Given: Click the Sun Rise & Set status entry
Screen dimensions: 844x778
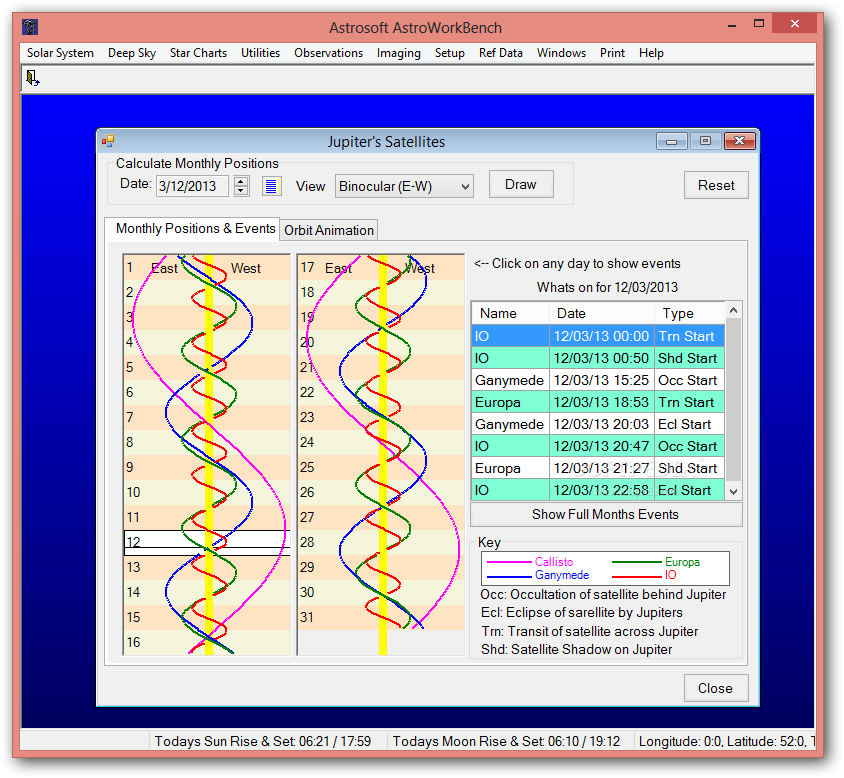Looking at the screenshot, I should click(263, 741).
